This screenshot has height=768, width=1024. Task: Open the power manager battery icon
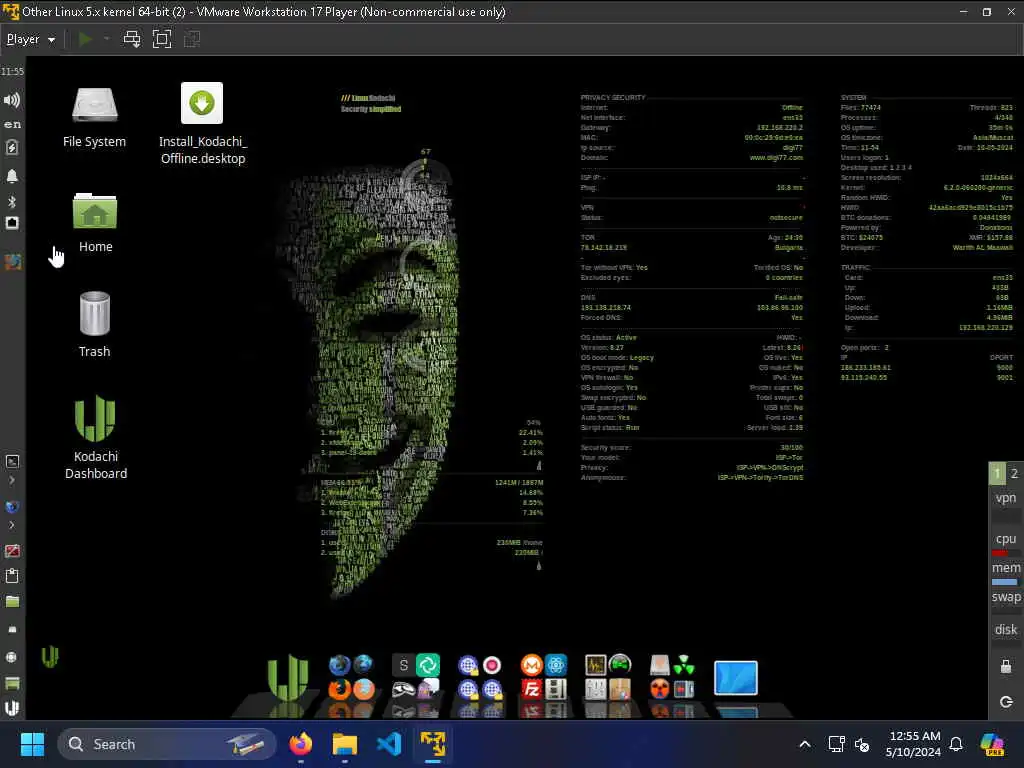click(x=12, y=148)
